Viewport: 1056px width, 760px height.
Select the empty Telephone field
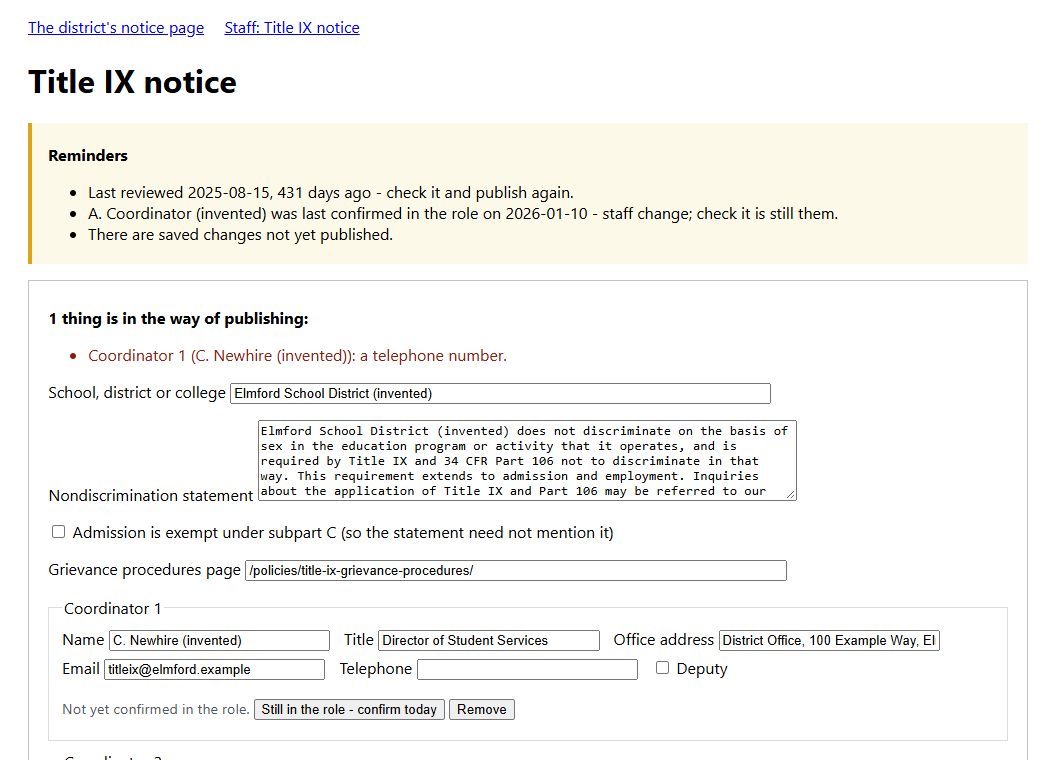527,669
